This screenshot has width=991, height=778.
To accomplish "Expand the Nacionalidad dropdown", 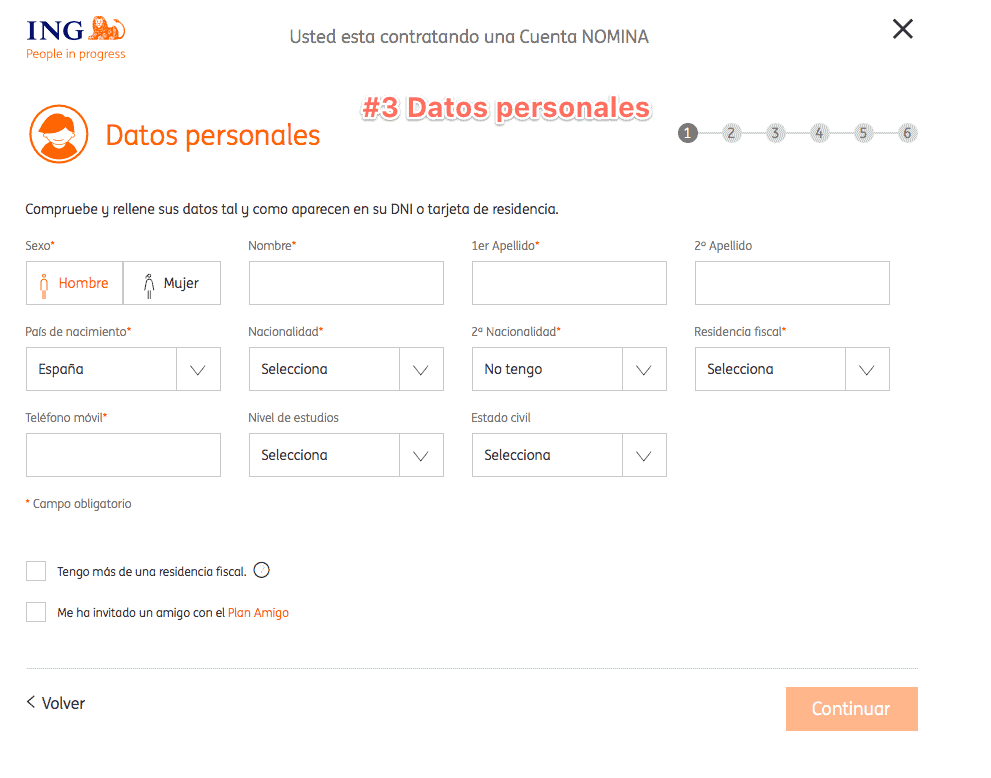I will (346, 369).
